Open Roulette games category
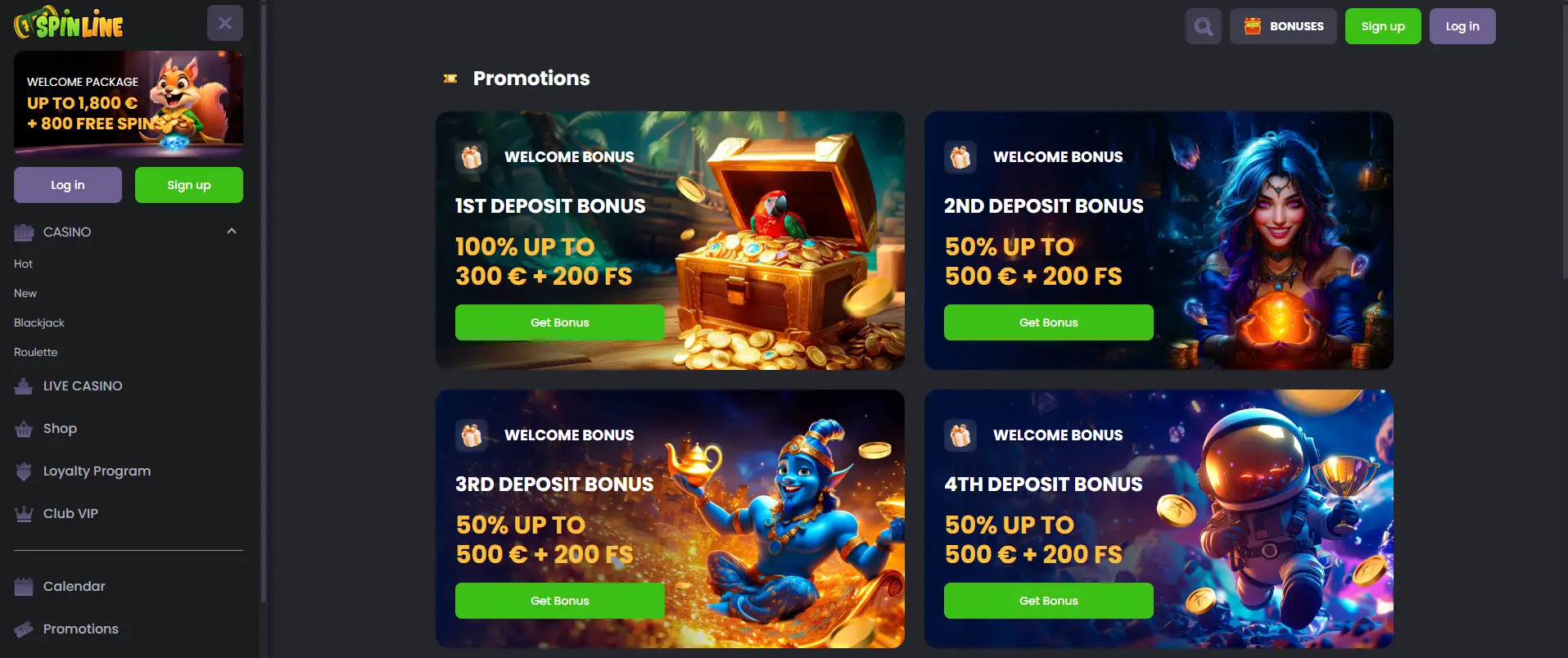 pyautogui.click(x=36, y=352)
